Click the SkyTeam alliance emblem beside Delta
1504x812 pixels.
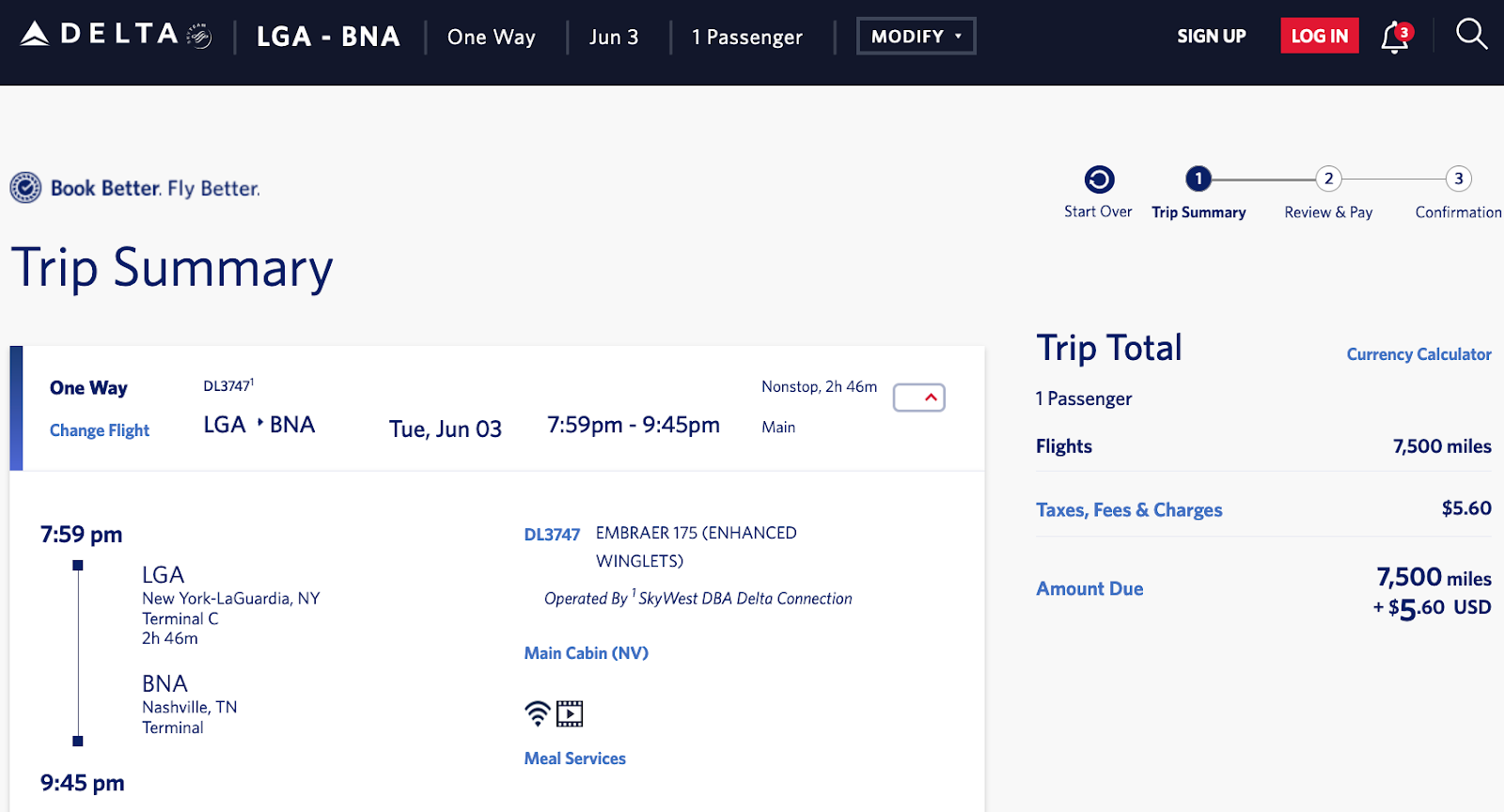[x=199, y=37]
